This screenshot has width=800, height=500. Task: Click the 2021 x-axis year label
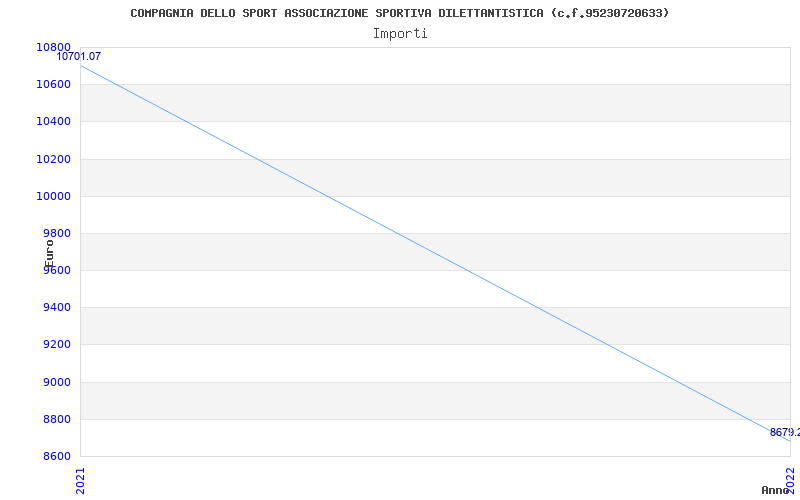(x=81, y=479)
